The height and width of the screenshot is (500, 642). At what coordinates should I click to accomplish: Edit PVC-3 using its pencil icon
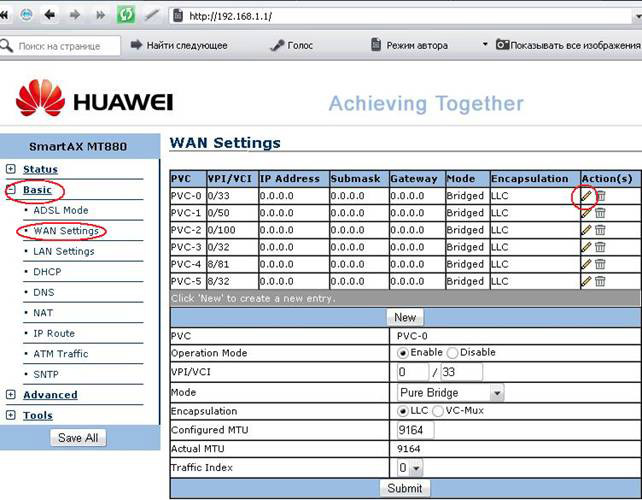point(586,247)
